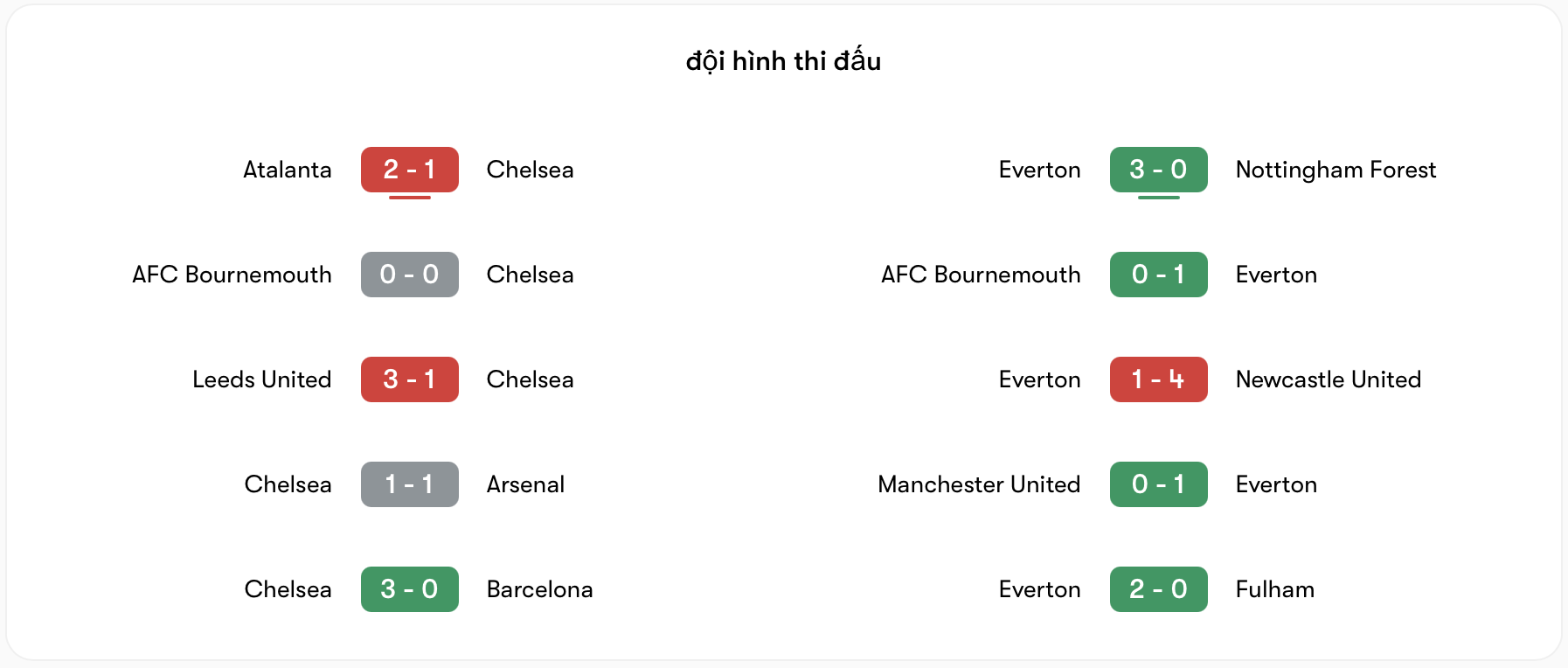
Task: Open the Manchester United team name
Action: 979,484
